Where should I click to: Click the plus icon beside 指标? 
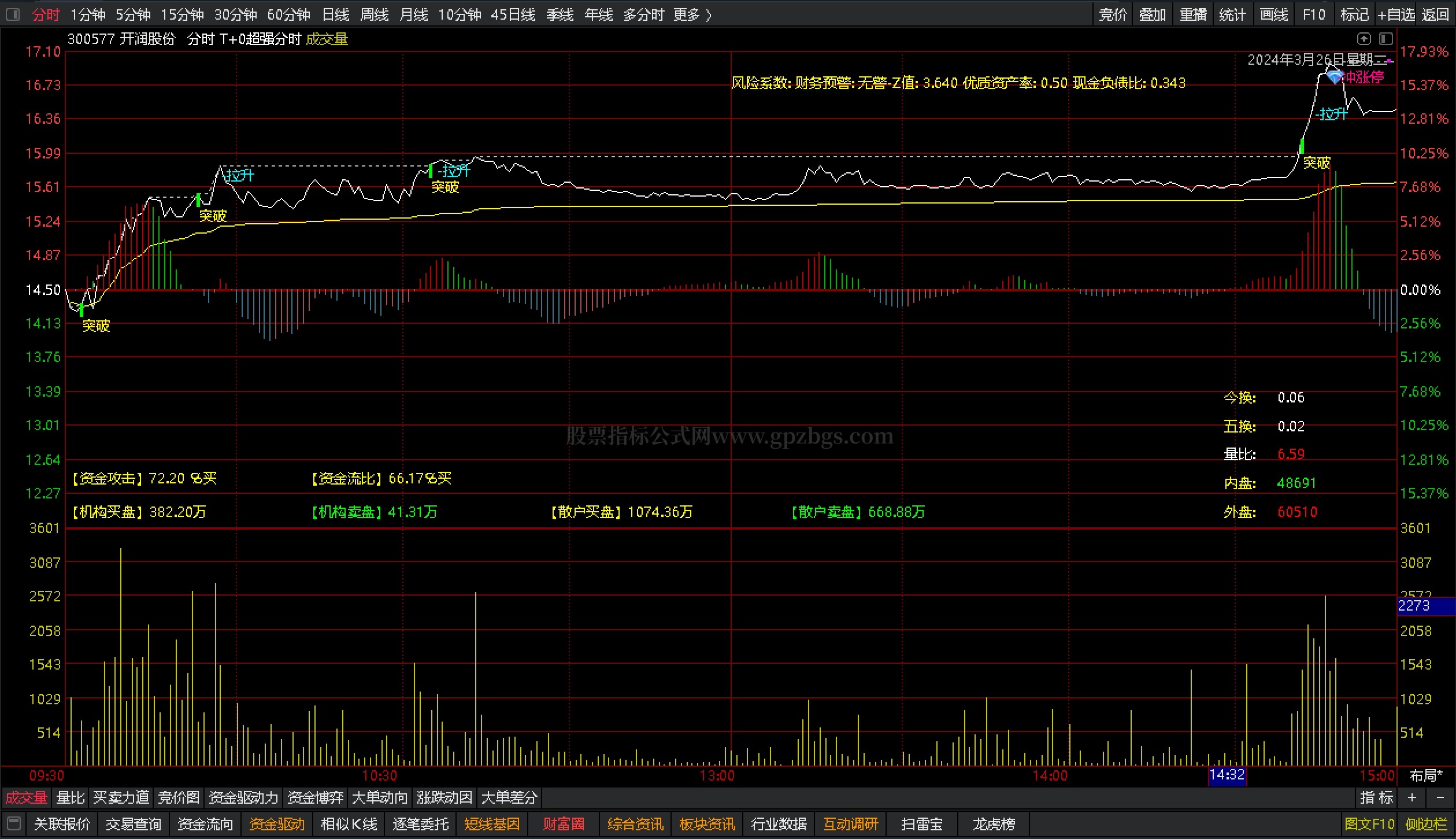point(1412,797)
